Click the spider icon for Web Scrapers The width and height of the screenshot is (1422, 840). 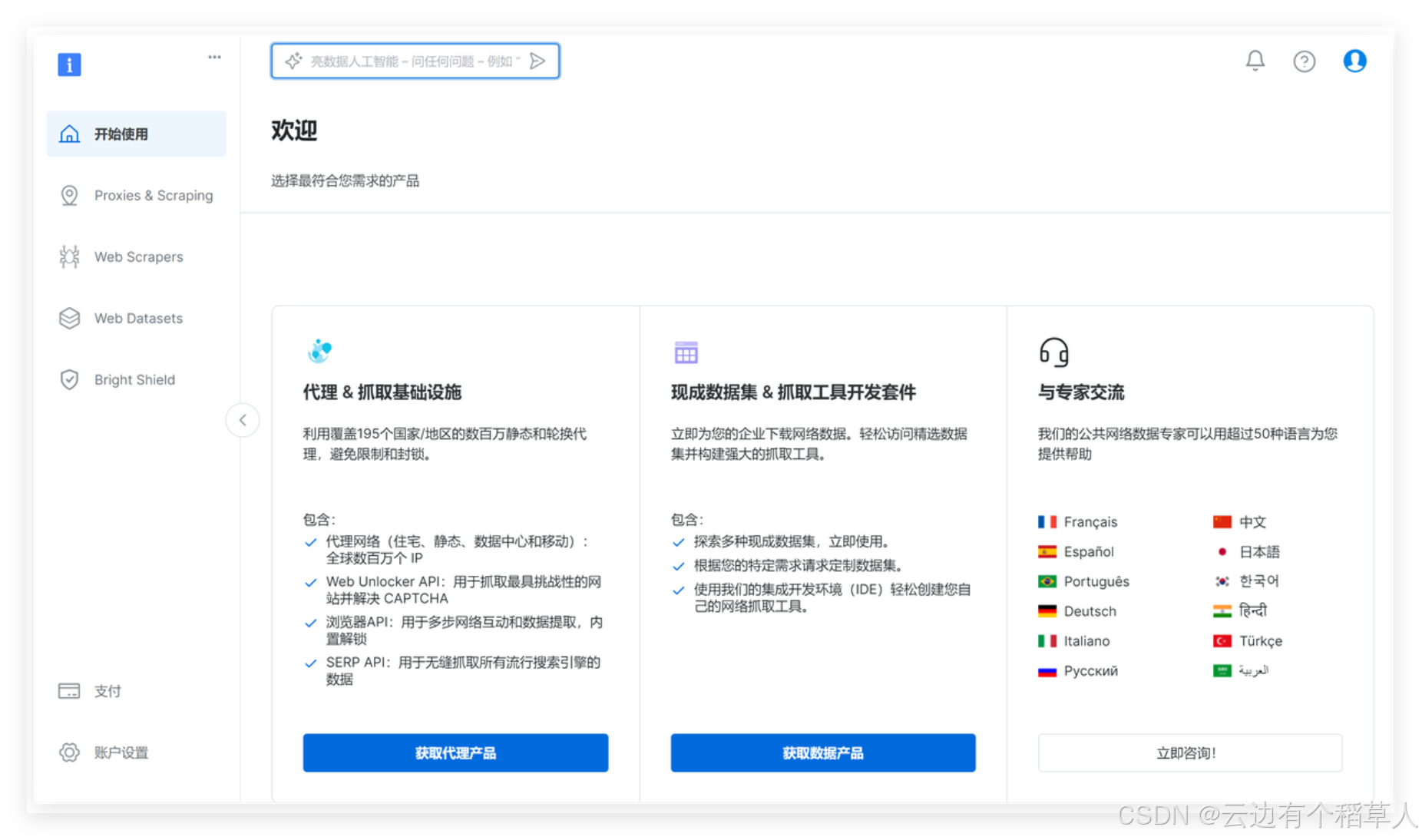point(69,256)
